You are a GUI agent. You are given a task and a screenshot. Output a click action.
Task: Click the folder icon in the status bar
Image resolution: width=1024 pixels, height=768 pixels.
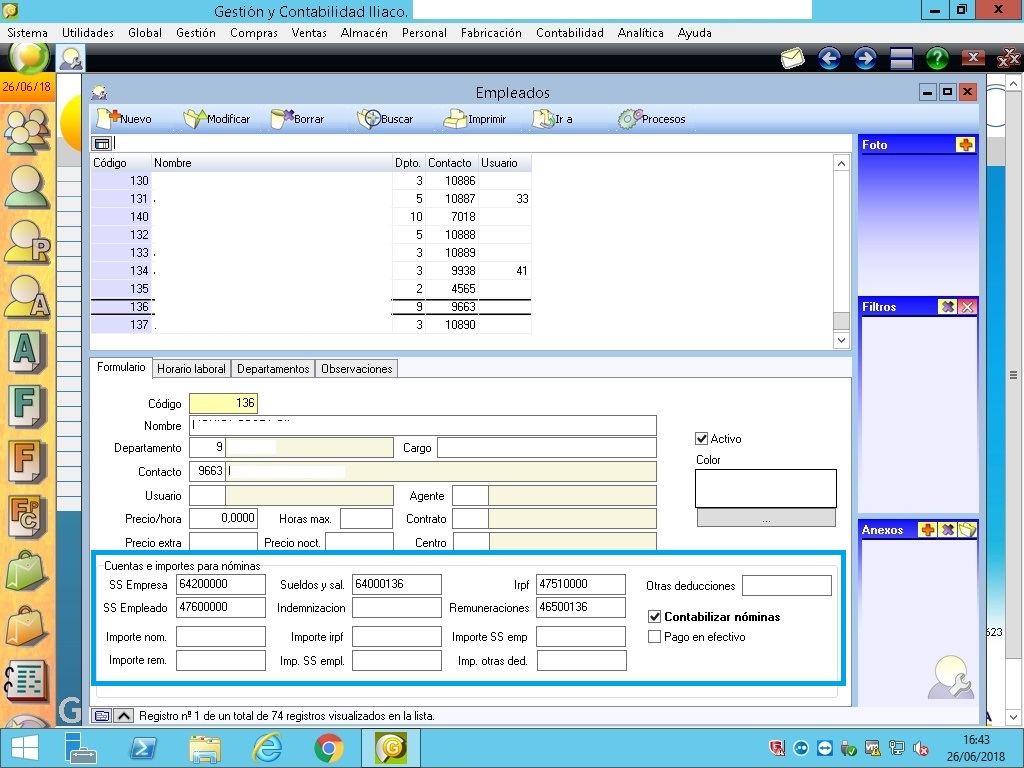pos(101,716)
